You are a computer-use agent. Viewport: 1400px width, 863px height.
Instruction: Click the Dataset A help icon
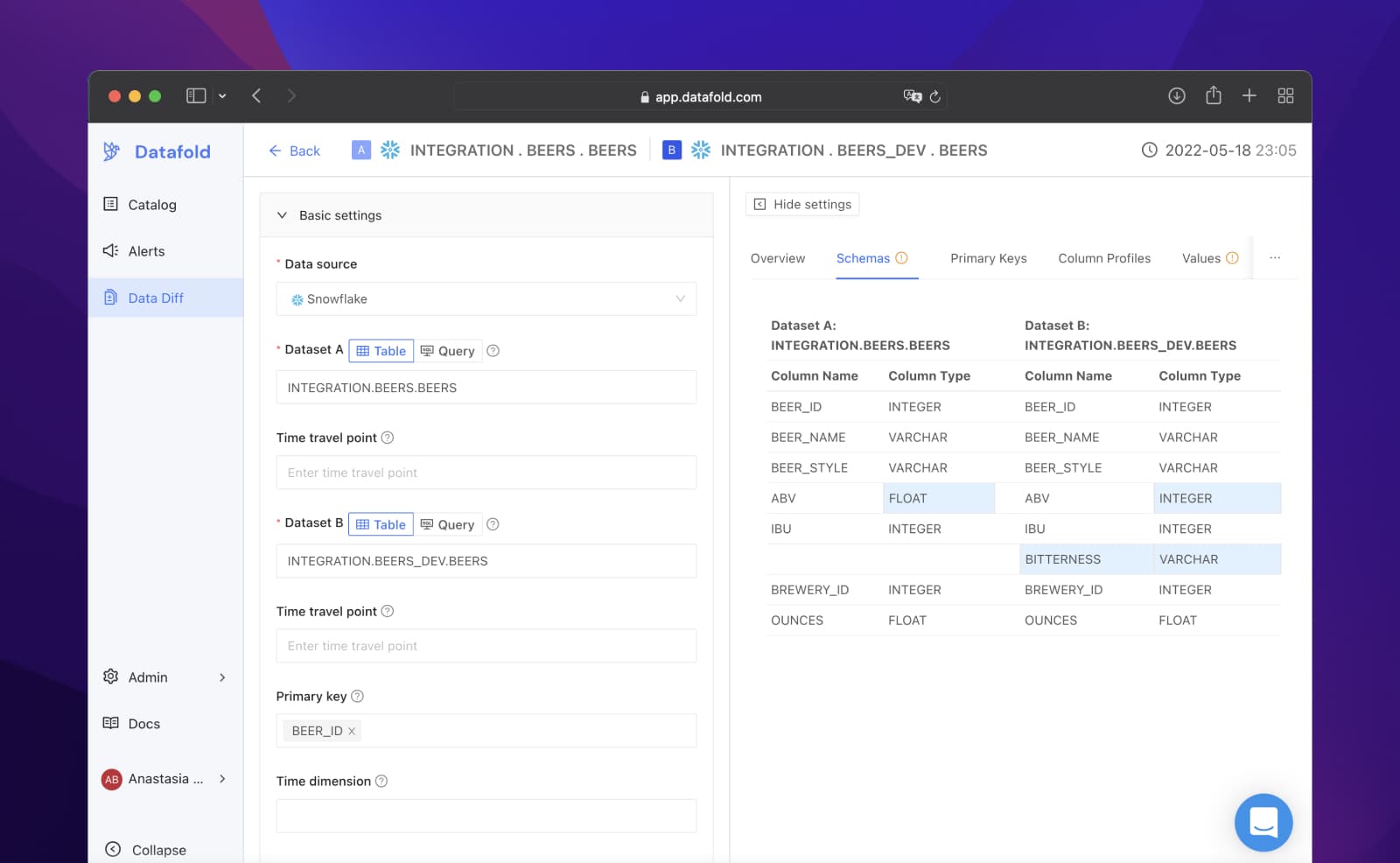pyautogui.click(x=493, y=351)
